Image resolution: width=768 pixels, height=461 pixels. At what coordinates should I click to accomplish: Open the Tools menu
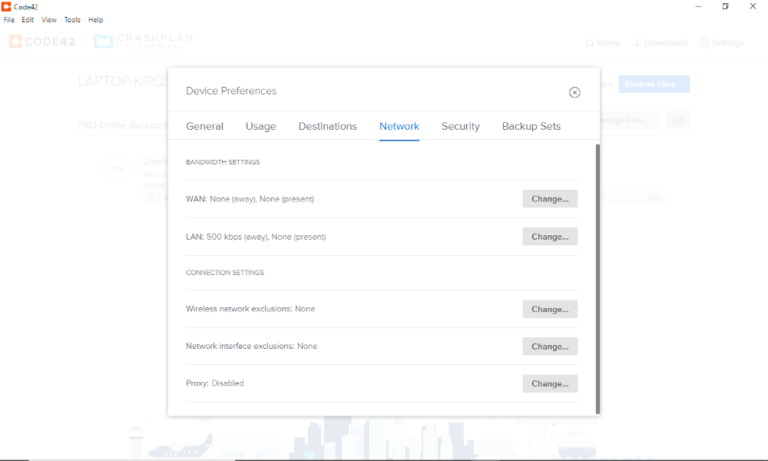(x=72, y=20)
